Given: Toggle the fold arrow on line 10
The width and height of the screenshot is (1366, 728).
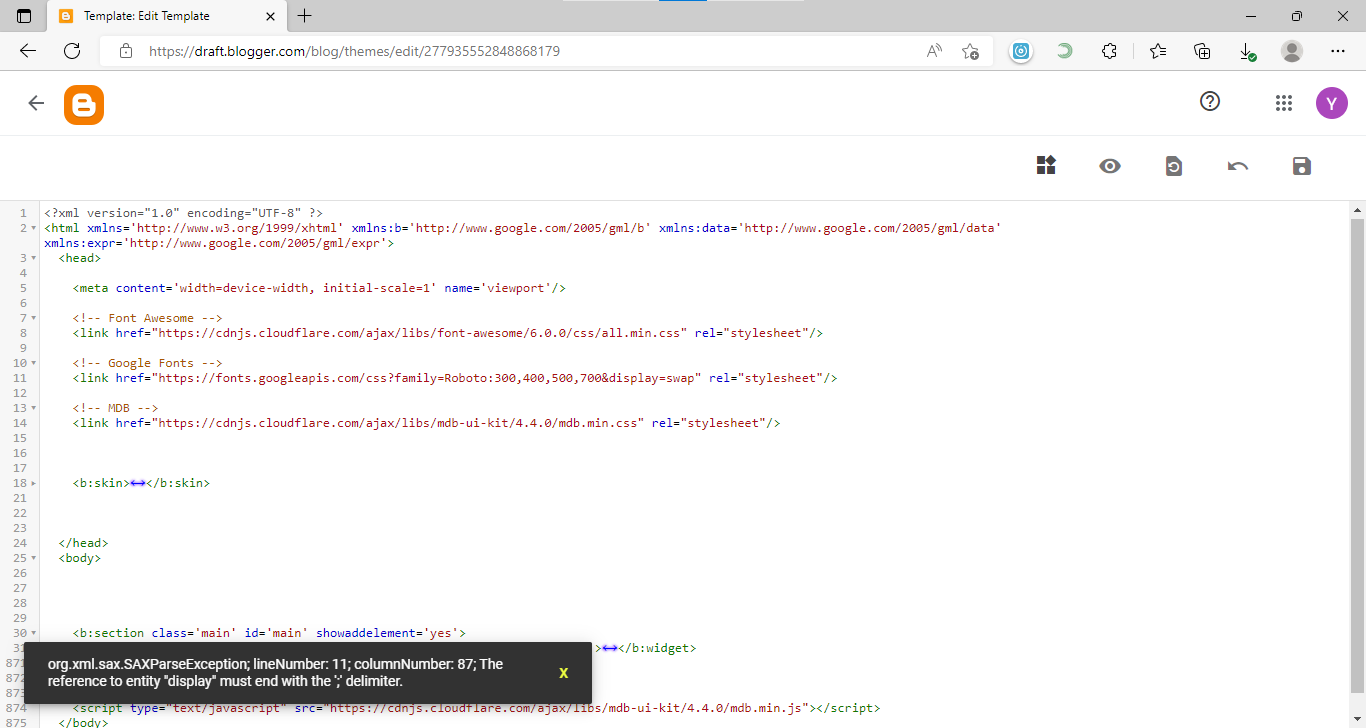Looking at the screenshot, I should pos(33,363).
